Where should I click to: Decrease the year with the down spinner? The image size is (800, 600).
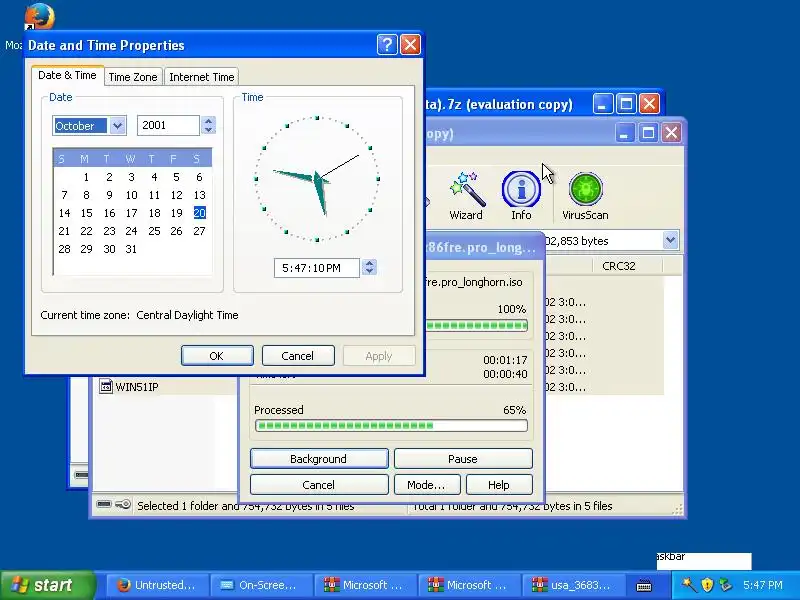click(208, 130)
